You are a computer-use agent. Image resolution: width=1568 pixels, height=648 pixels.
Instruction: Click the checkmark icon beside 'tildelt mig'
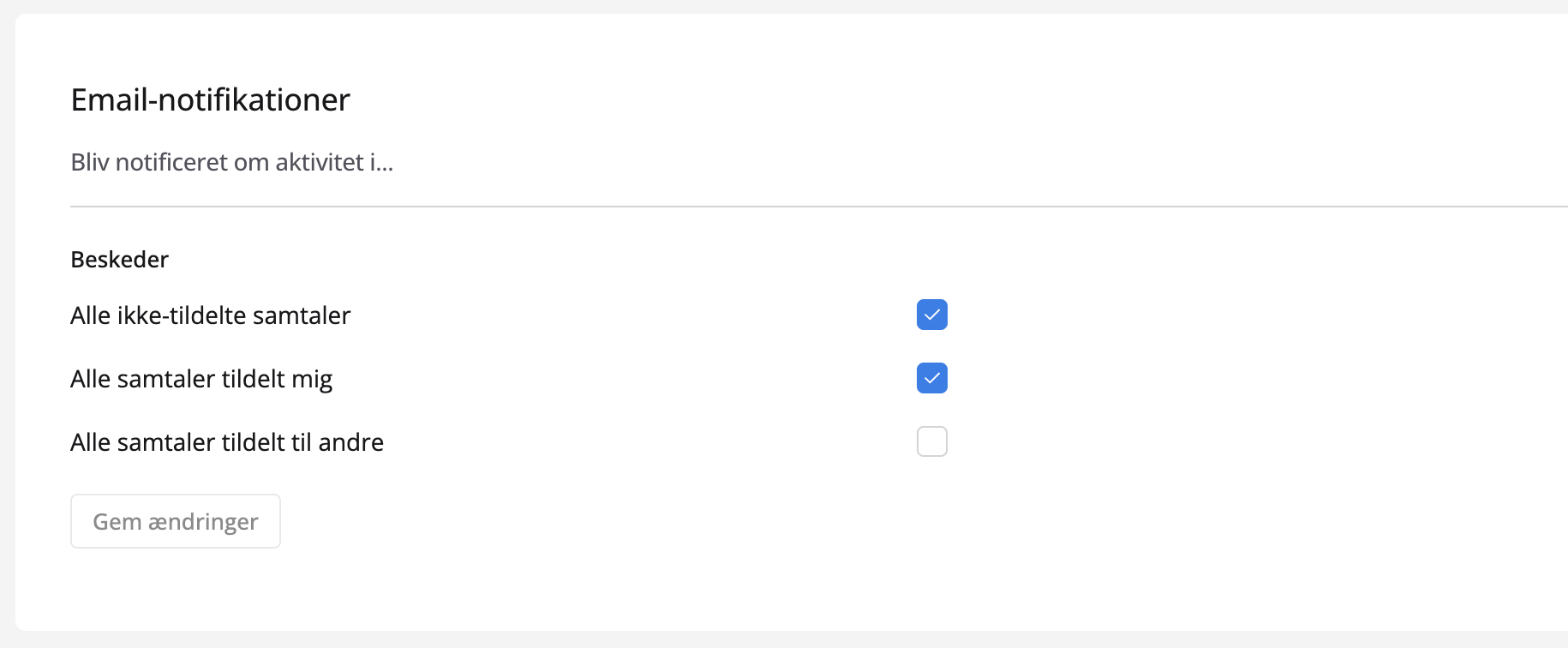point(931,378)
